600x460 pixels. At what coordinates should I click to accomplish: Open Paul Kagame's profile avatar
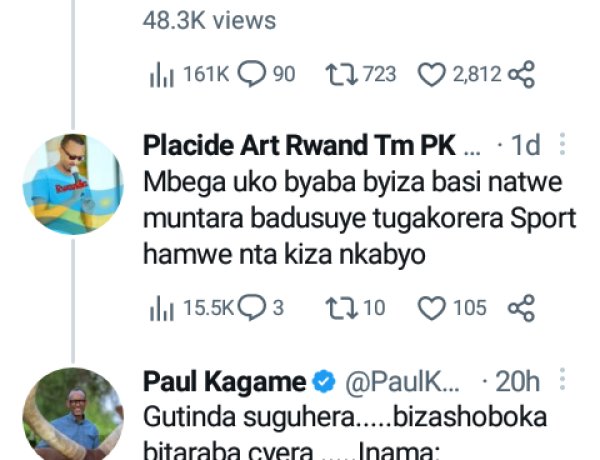click(73, 414)
